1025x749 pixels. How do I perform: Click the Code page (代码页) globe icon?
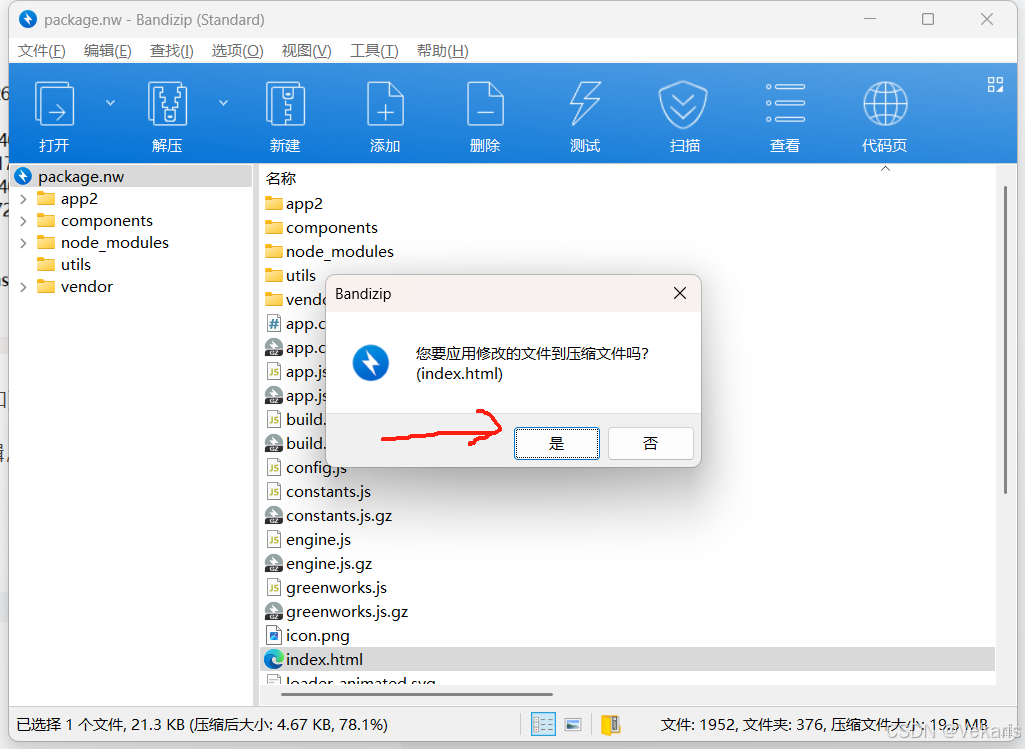click(885, 103)
